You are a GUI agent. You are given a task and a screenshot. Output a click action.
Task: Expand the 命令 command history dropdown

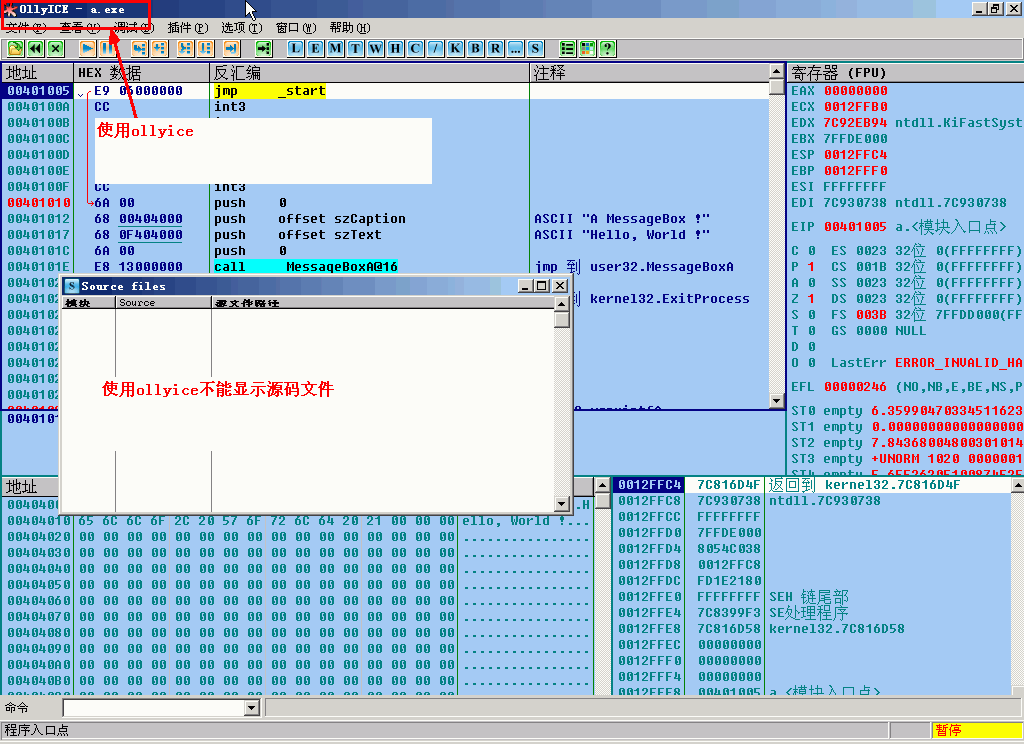[252, 707]
